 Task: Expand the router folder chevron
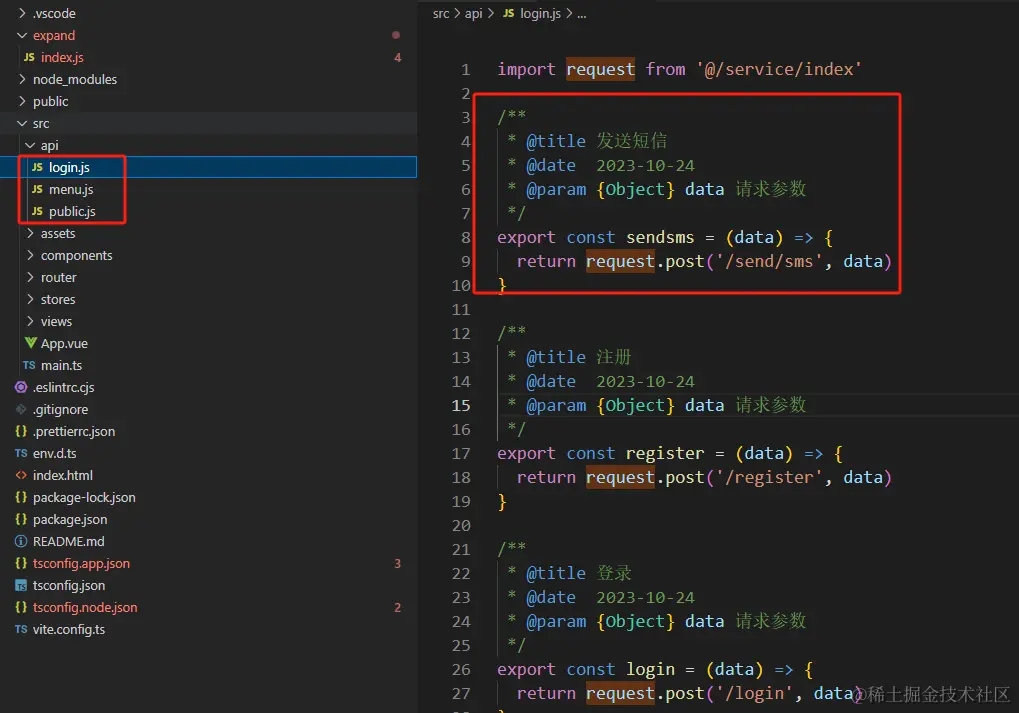[x=30, y=278]
